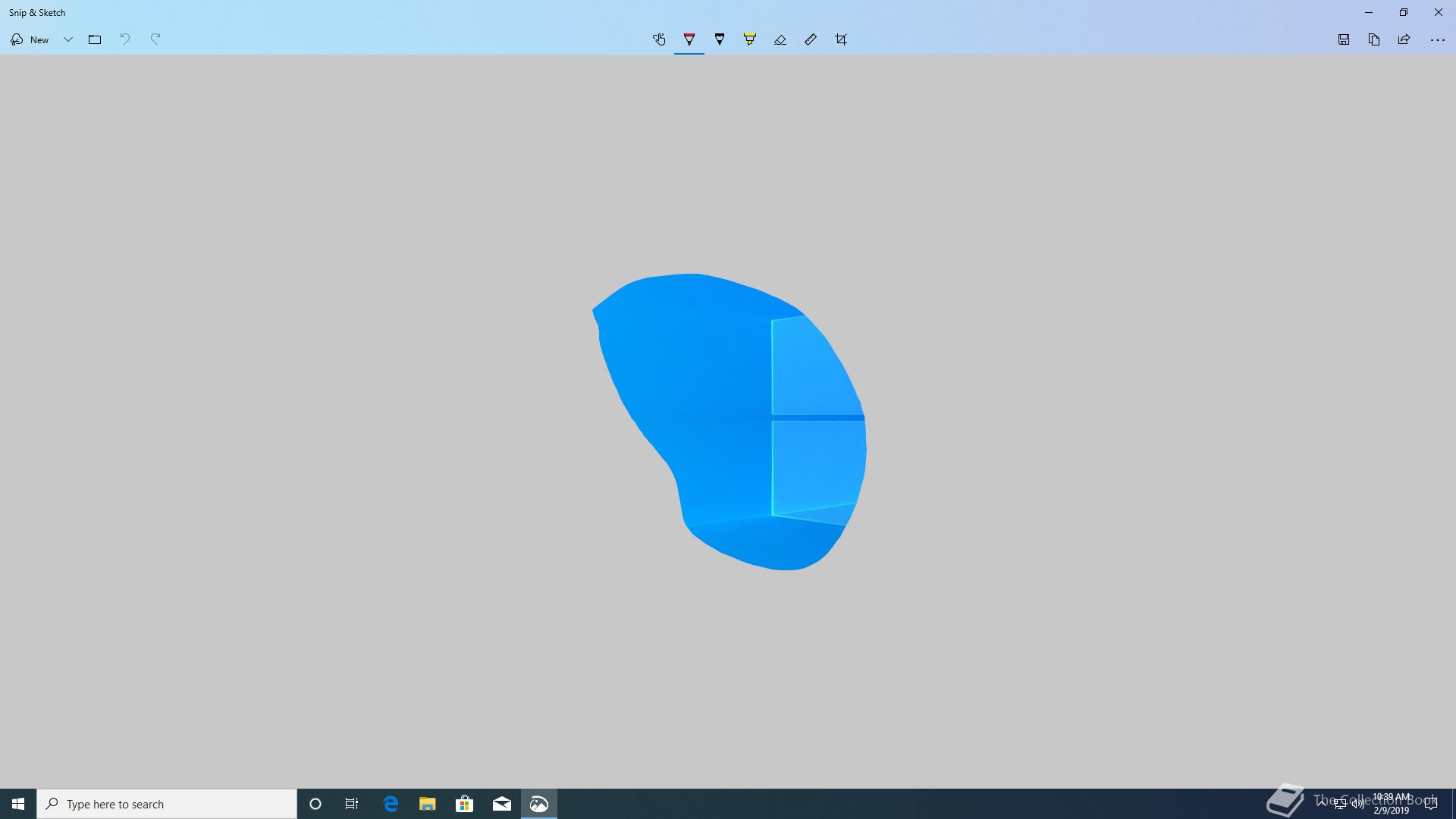Close the Snip & Sketch window
This screenshot has width=1456, height=819.
point(1439,12)
